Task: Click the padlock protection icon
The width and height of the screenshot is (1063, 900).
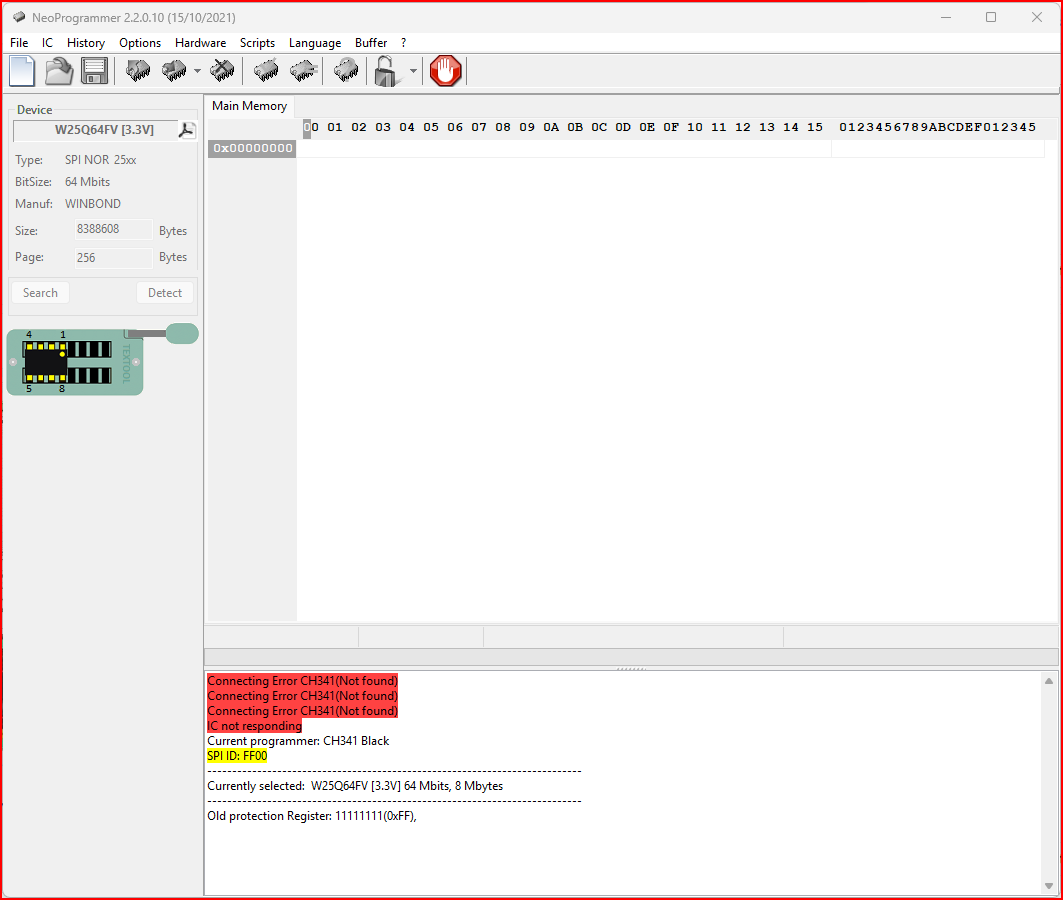Action: click(385, 71)
